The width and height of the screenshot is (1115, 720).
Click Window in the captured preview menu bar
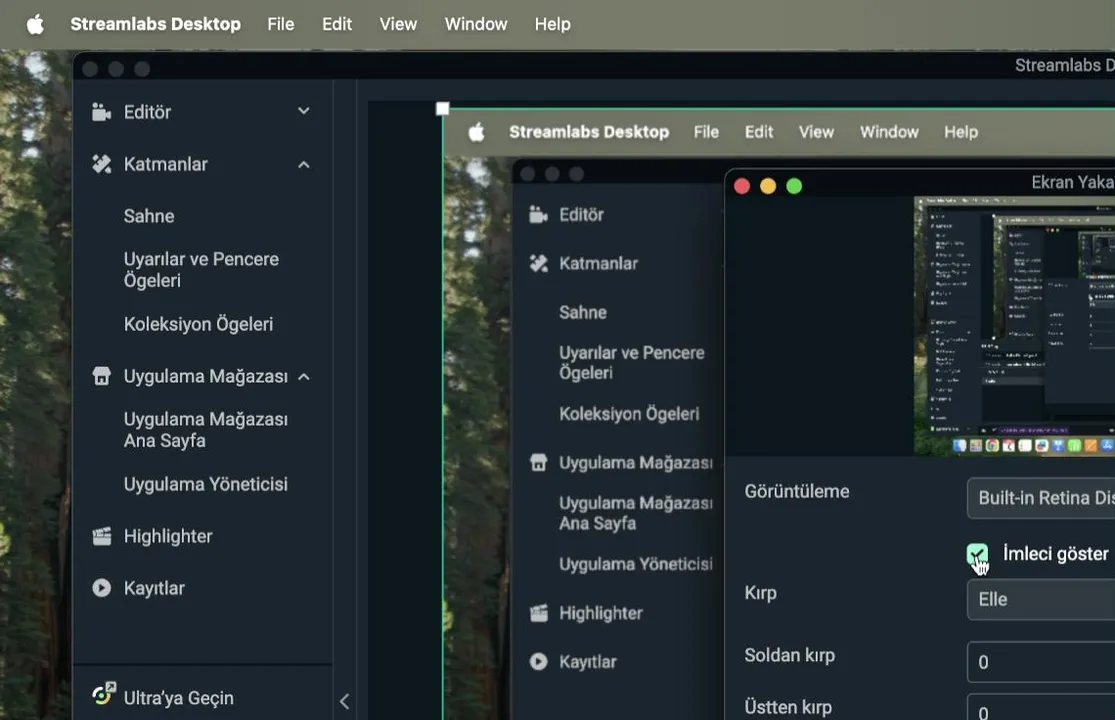(x=889, y=132)
